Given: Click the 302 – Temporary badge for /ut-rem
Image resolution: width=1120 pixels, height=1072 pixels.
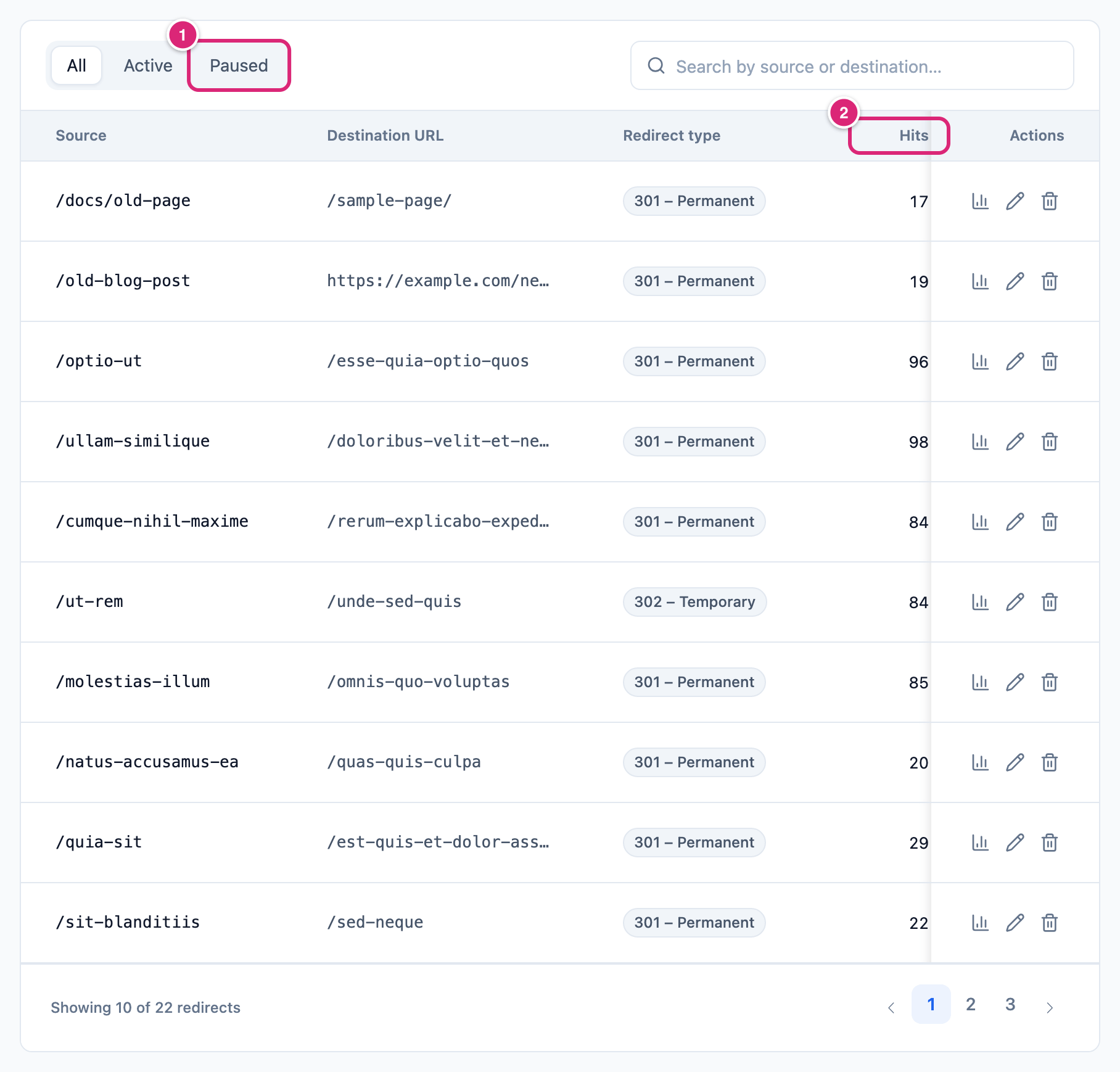Looking at the screenshot, I should (x=694, y=602).
